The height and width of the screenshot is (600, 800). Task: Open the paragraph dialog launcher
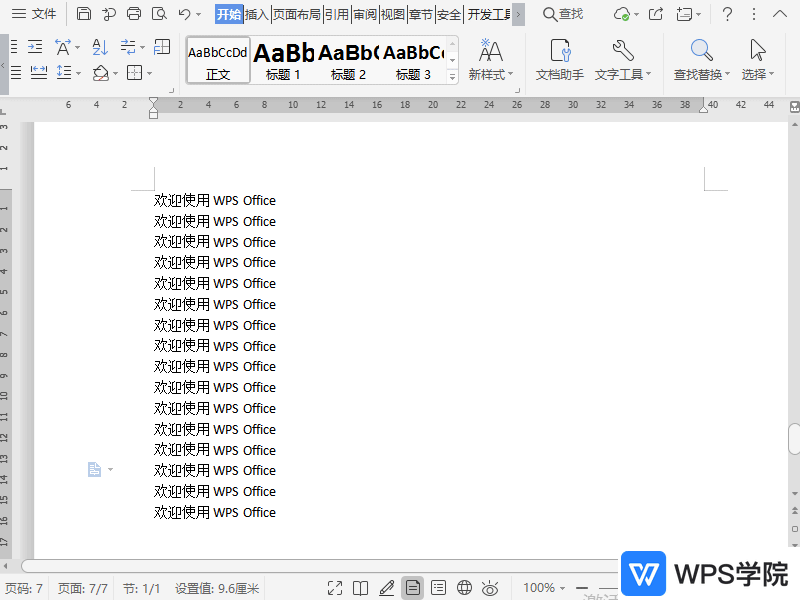[171, 91]
